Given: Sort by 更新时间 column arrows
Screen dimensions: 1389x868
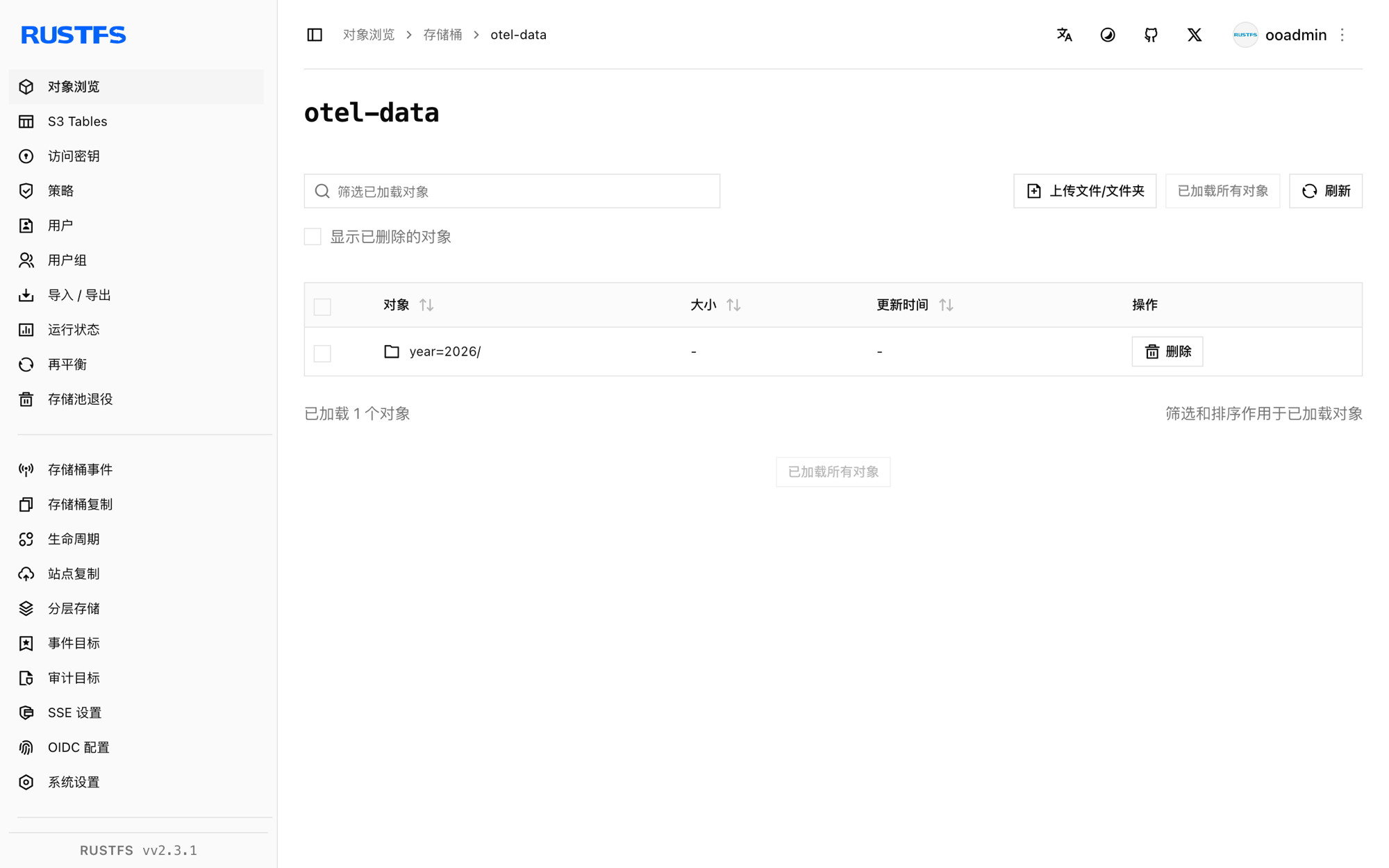Looking at the screenshot, I should click(946, 305).
